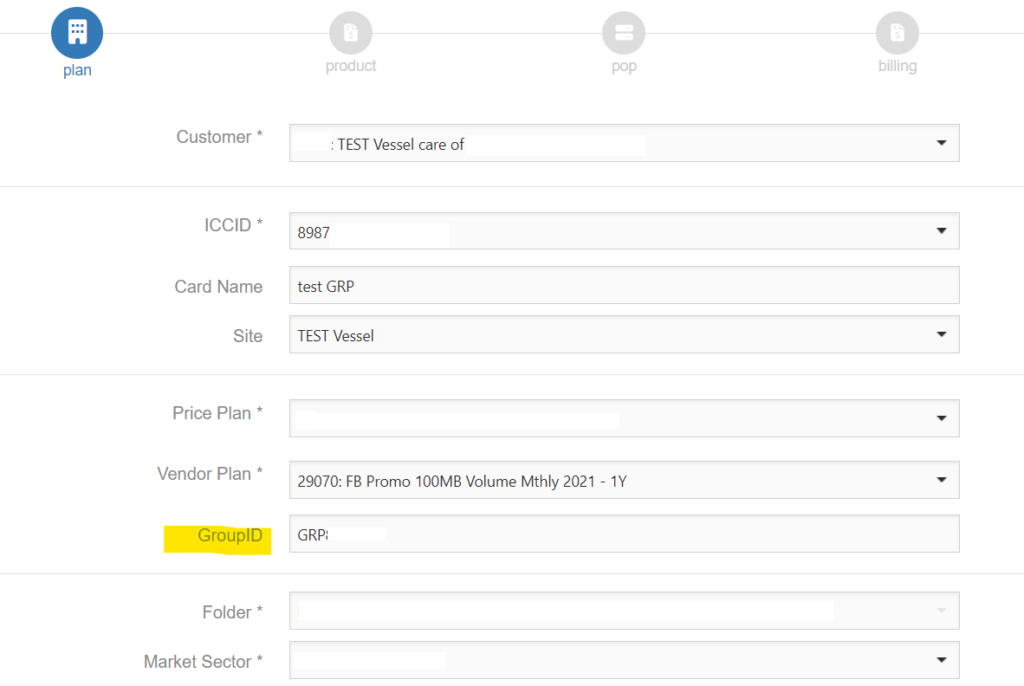The height and width of the screenshot is (686, 1024).
Task: Click into the GroupID input field
Action: coord(623,534)
